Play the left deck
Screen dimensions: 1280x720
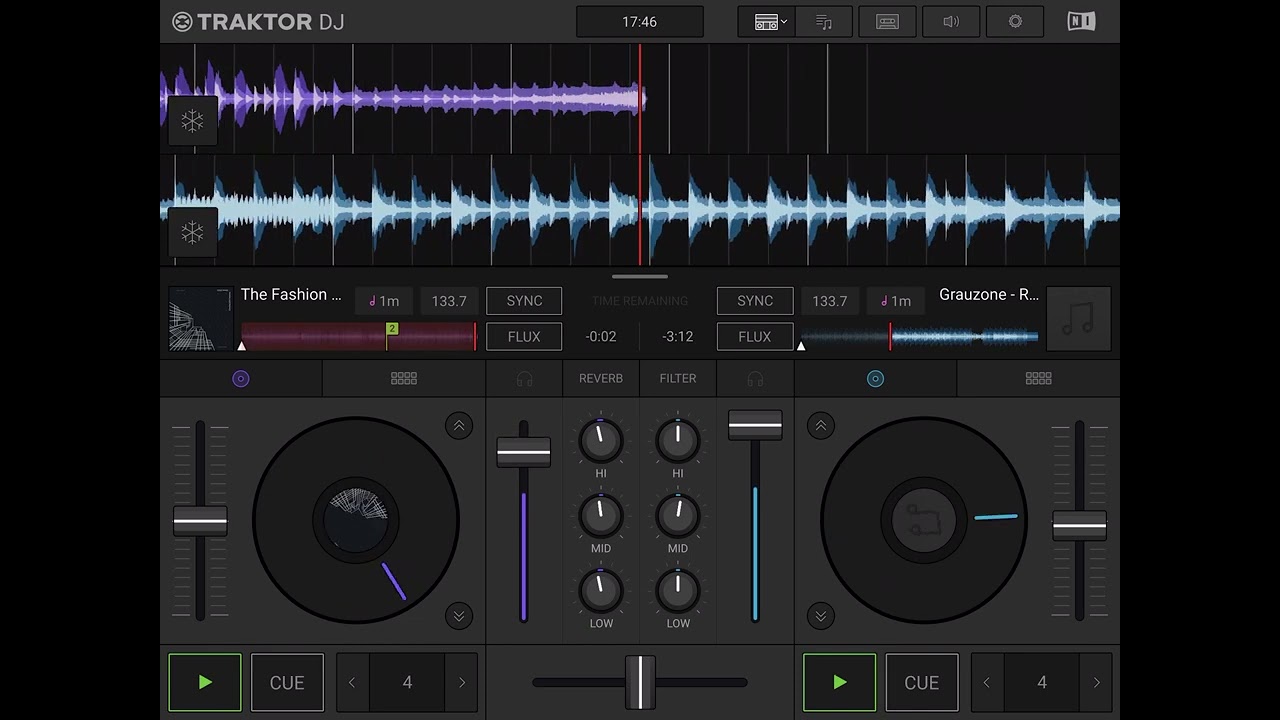click(205, 682)
